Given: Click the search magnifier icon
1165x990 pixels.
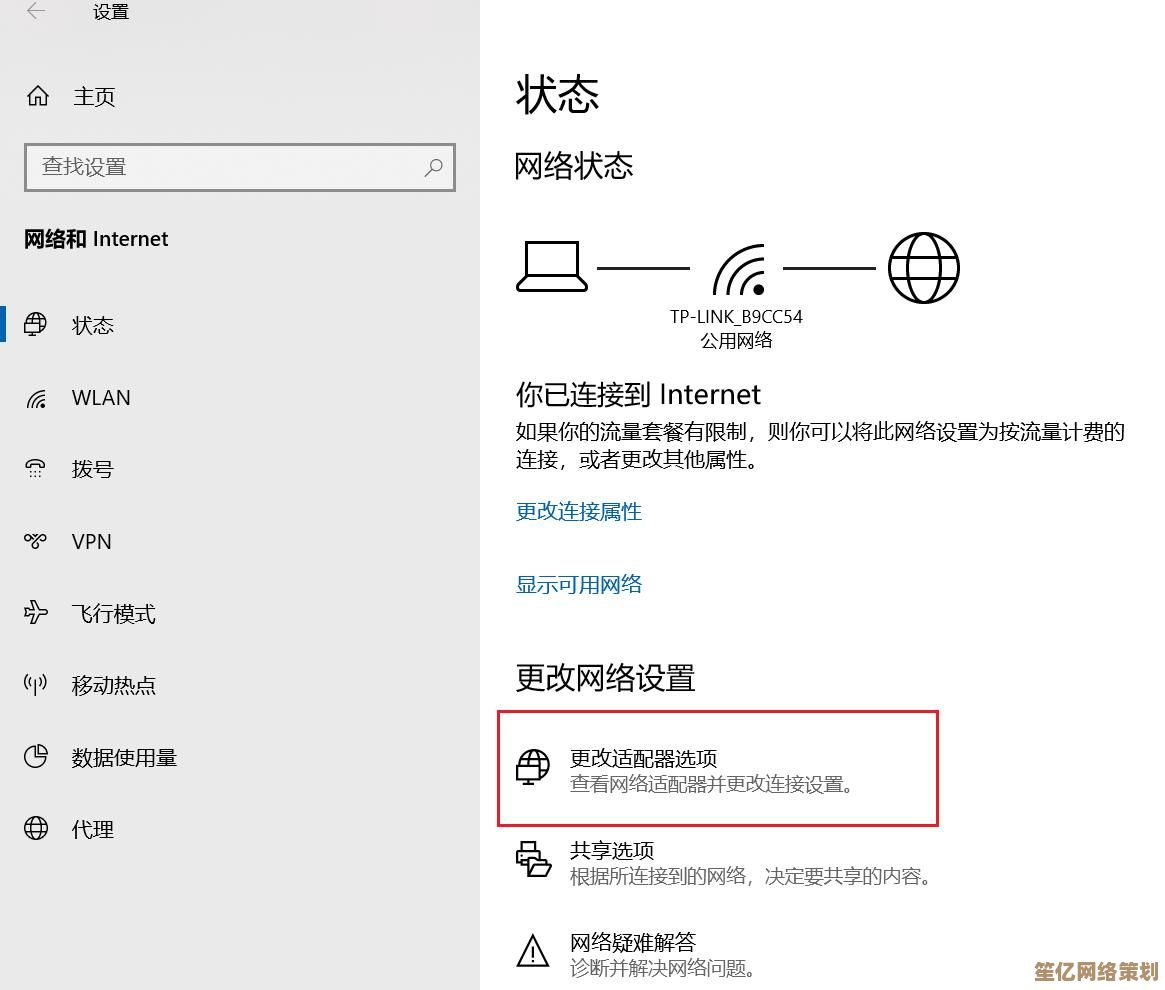Looking at the screenshot, I should tap(433, 167).
